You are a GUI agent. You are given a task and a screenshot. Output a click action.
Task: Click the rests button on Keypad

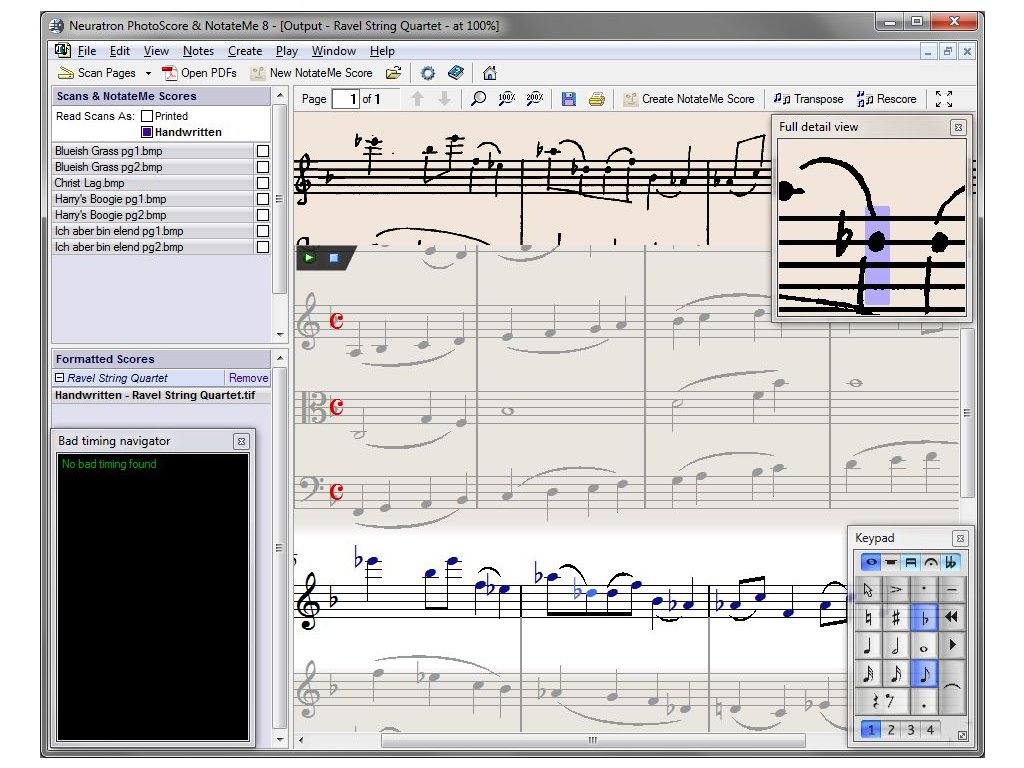(882, 702)
